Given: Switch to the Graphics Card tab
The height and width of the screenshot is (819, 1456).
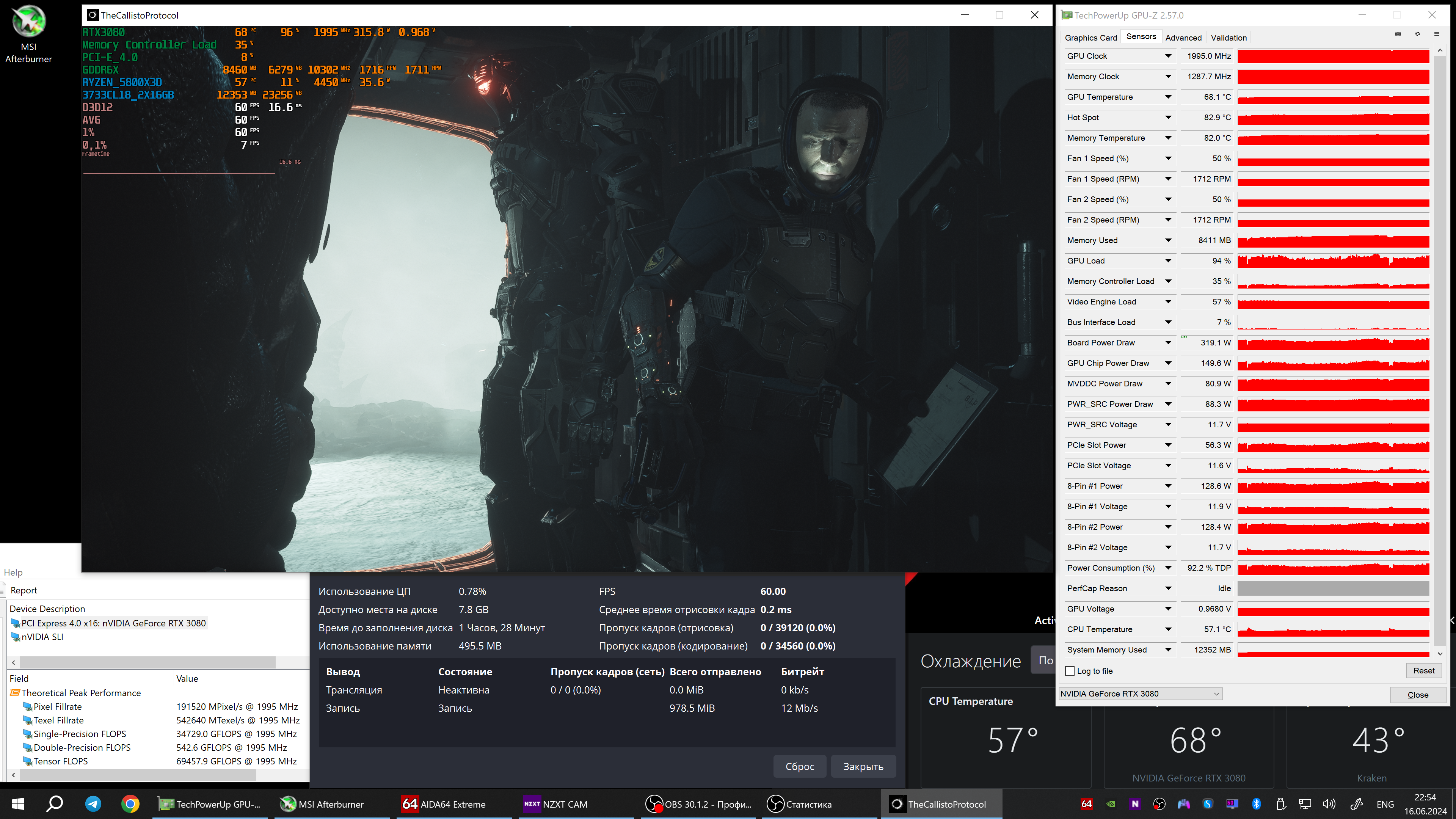Looking at the screenshot, I should tap(1090, 37).
